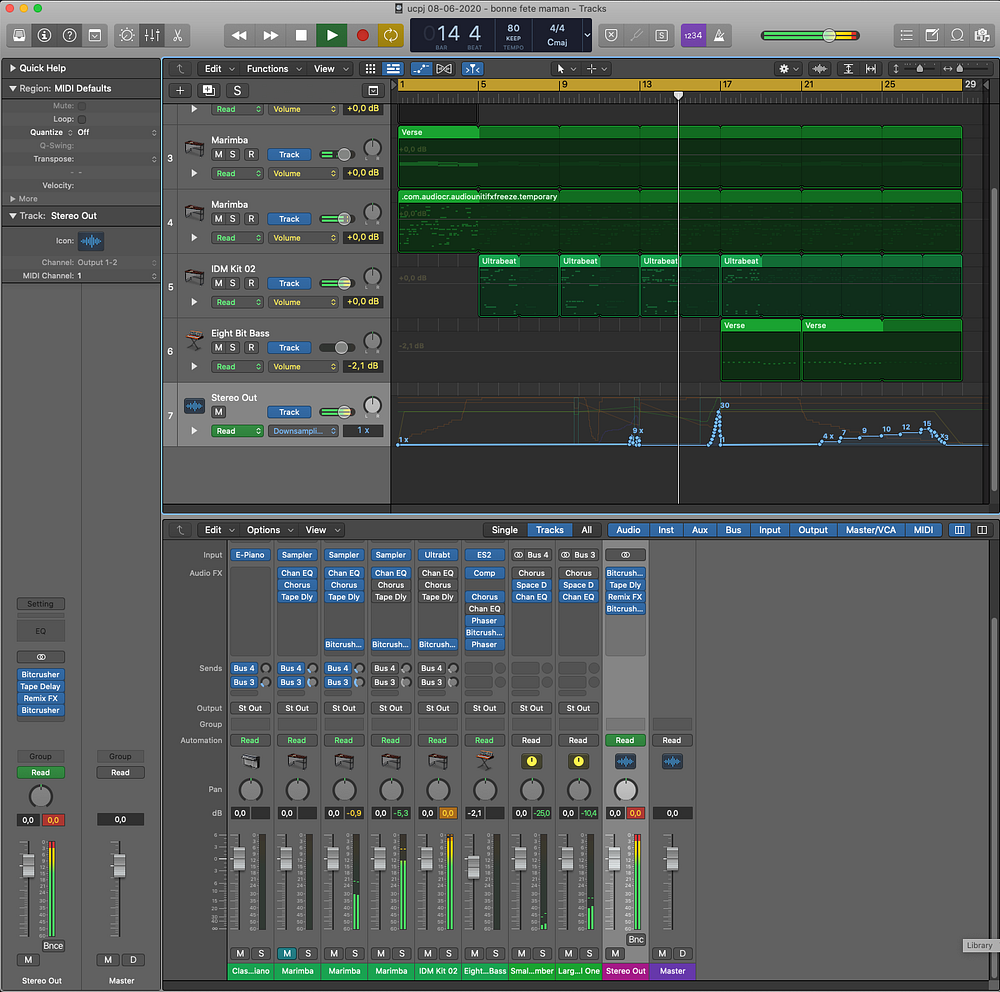Solo the IDM Kit 02 track
Screen dimensions: 1000x992
[233, 283]
